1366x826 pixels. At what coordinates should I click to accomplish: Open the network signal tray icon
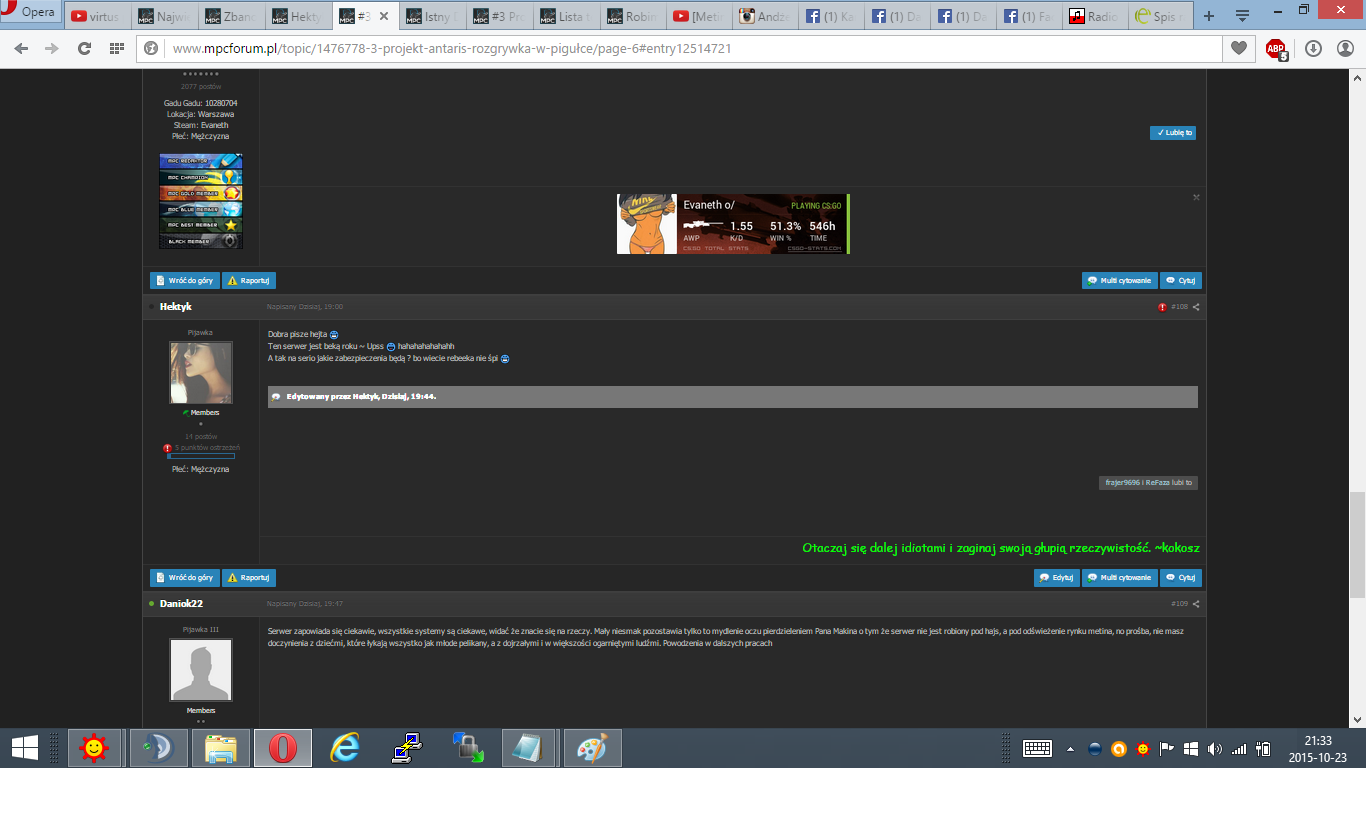pyautogui.click(x=1239, y=749)
